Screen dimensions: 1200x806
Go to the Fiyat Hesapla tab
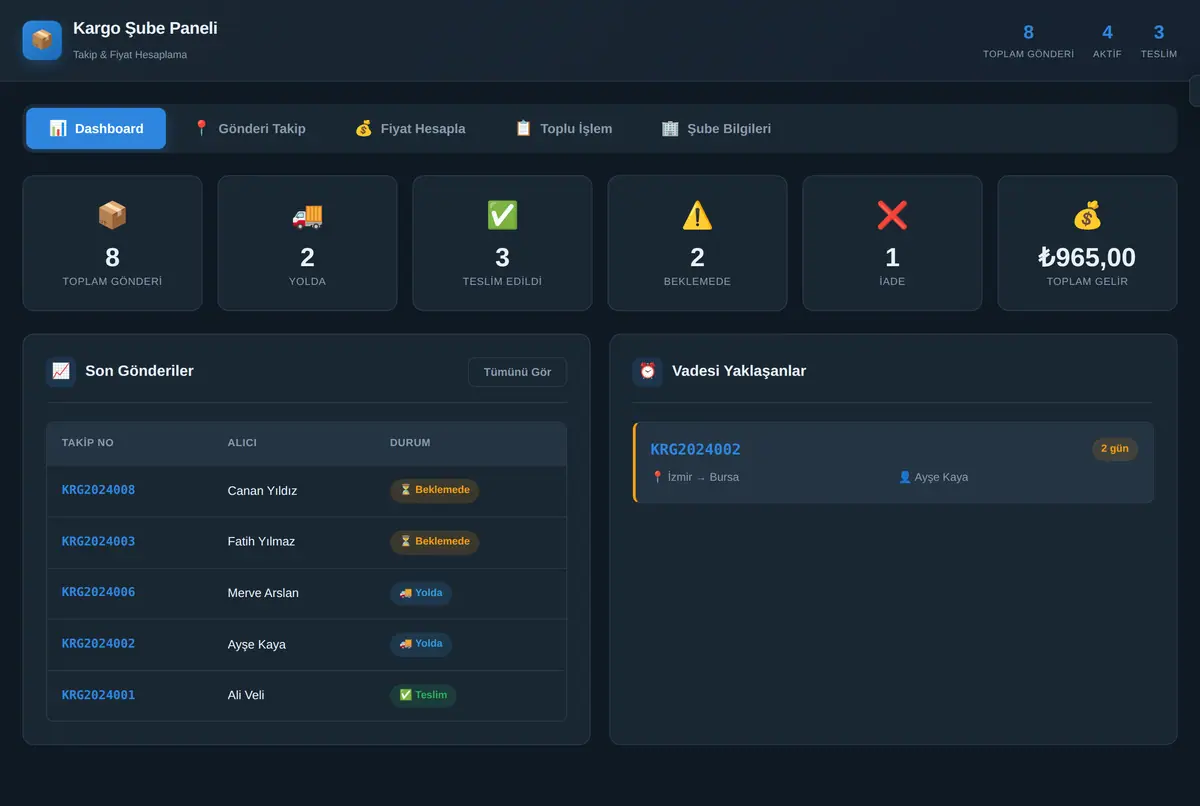(410, 128)
